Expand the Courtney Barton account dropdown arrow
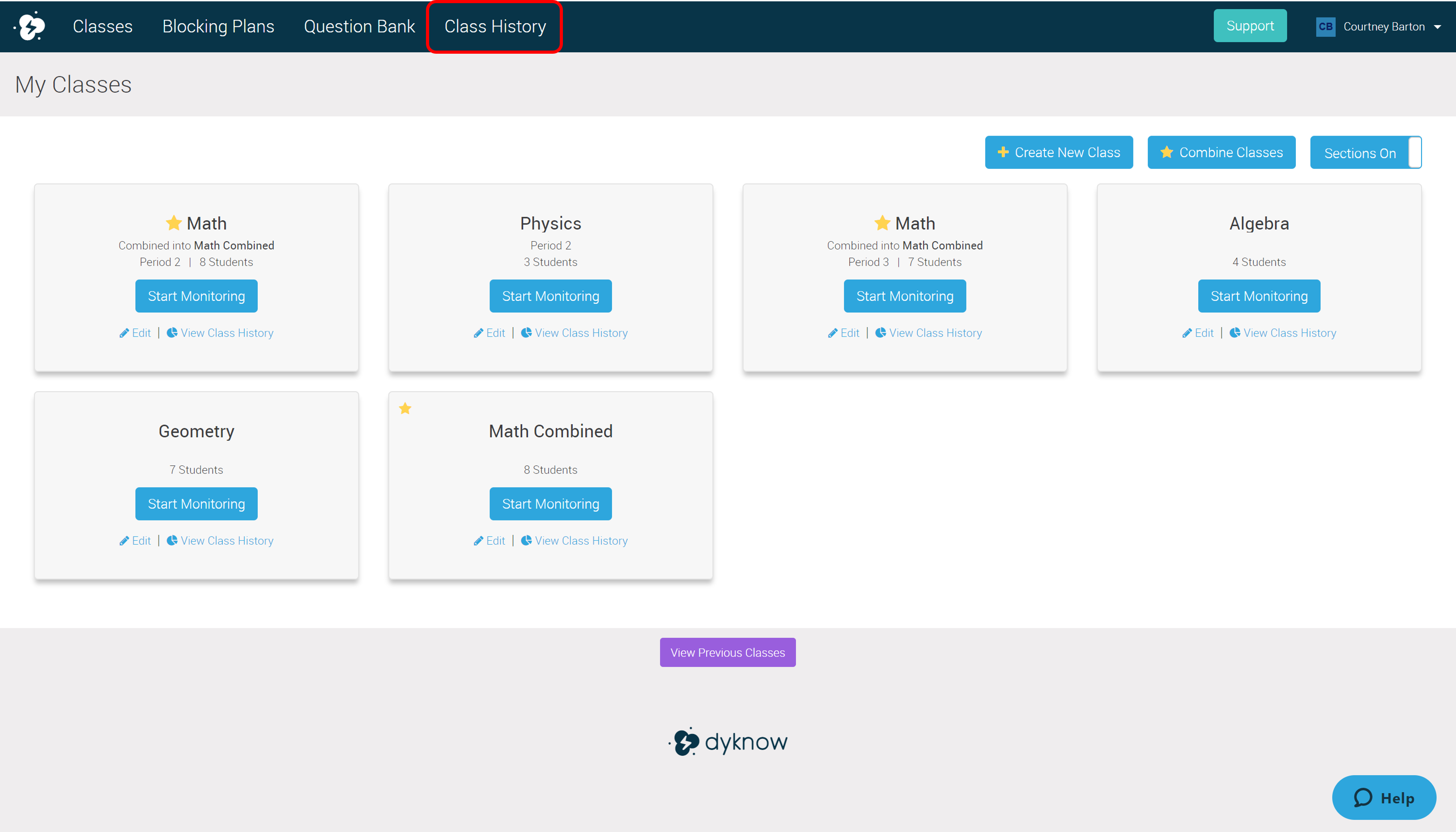 pos(1438,27)
